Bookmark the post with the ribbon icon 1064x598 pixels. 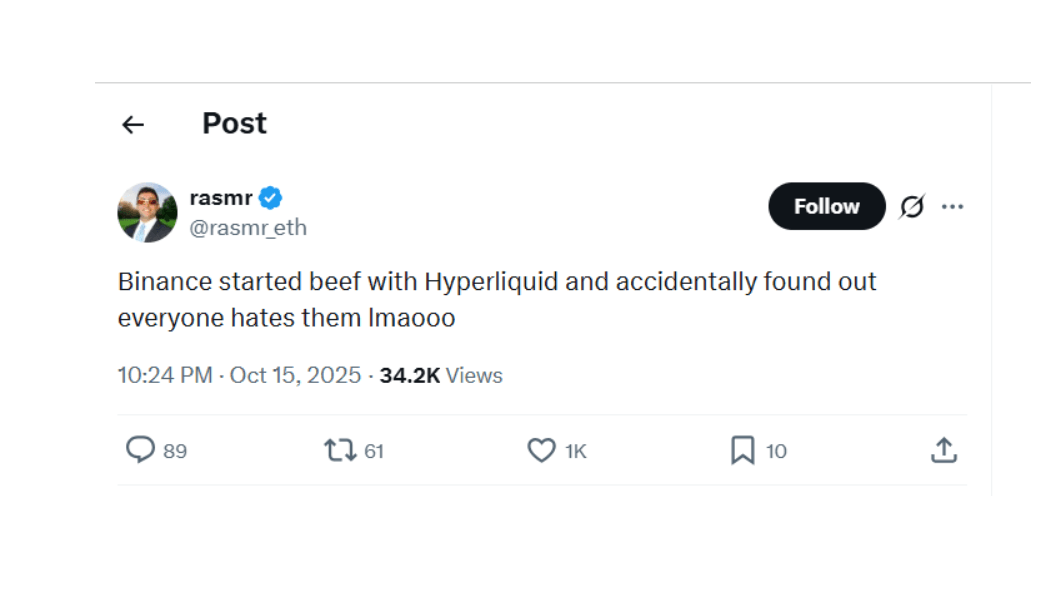pyautogui.click(x=742, y=451)
